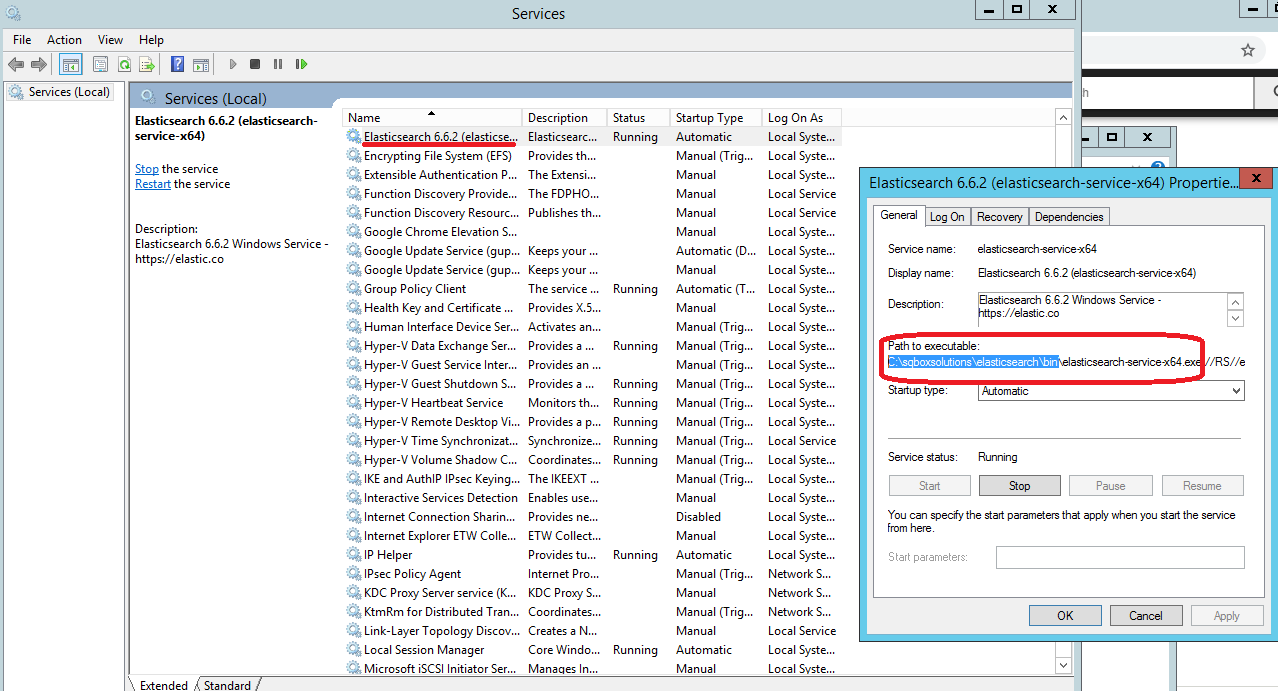Open the View menu
The width and height of the screenshot is (1278, 691).
[x=110, y=40]
